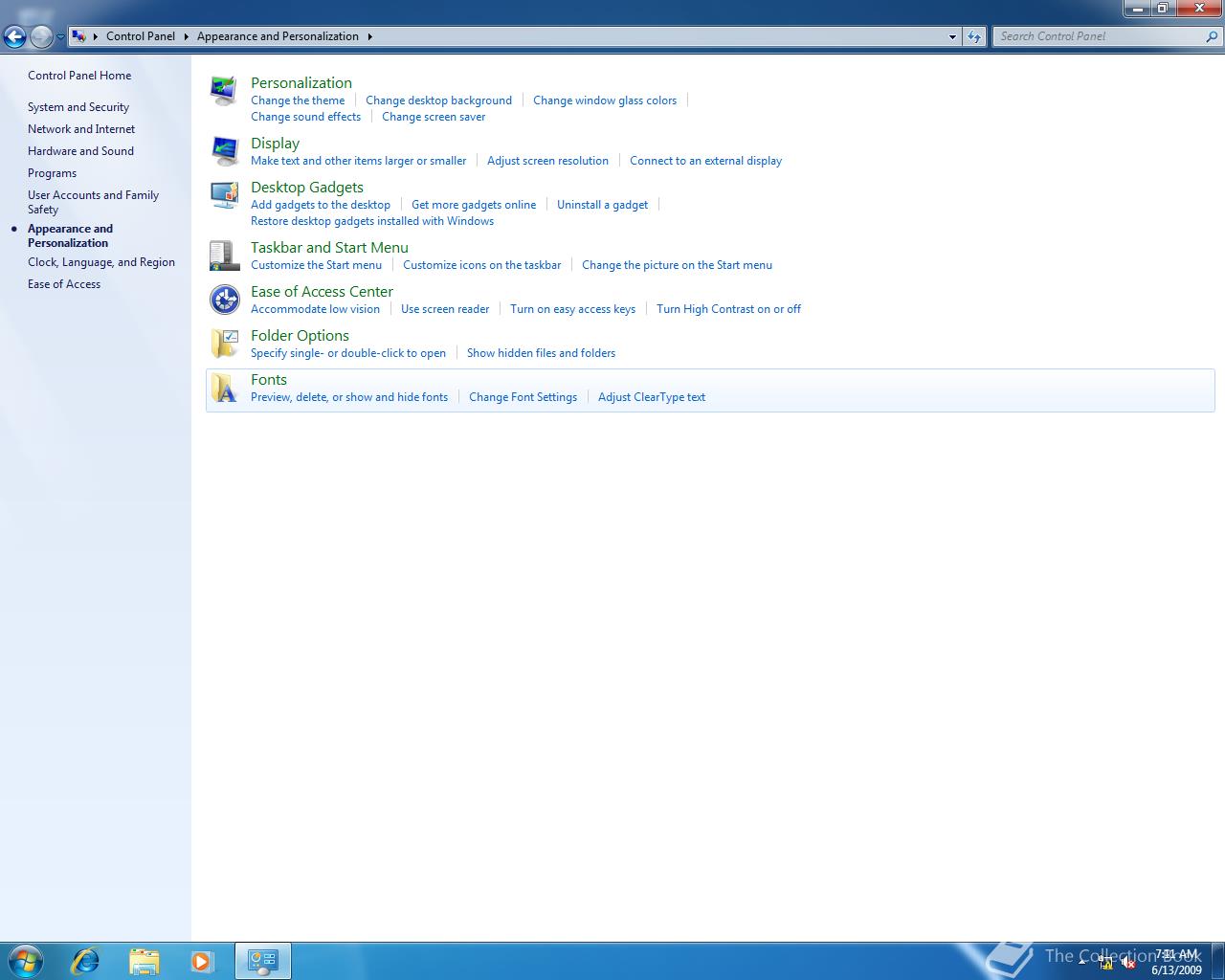The height and width of the screenshot is (980, 1225).
Task: Click Make text and other items larger or smaller
Action: tap(358, 161)
